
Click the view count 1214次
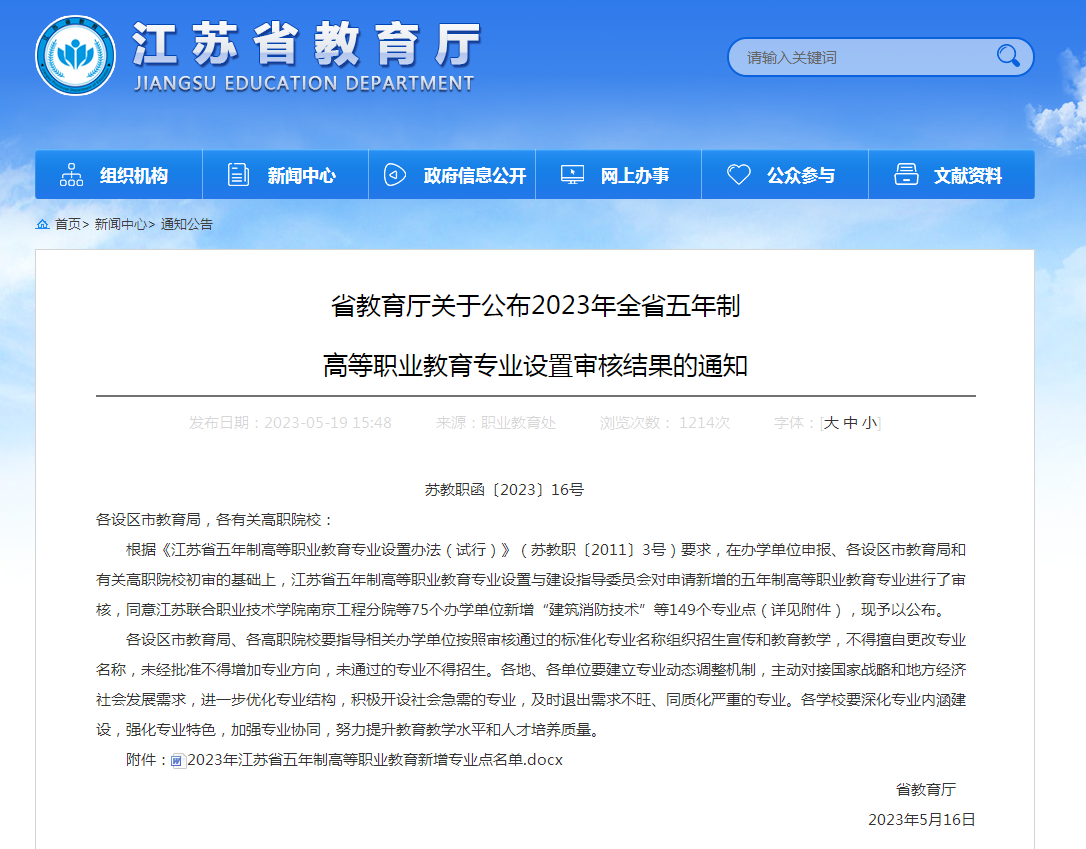pos(704,422)
